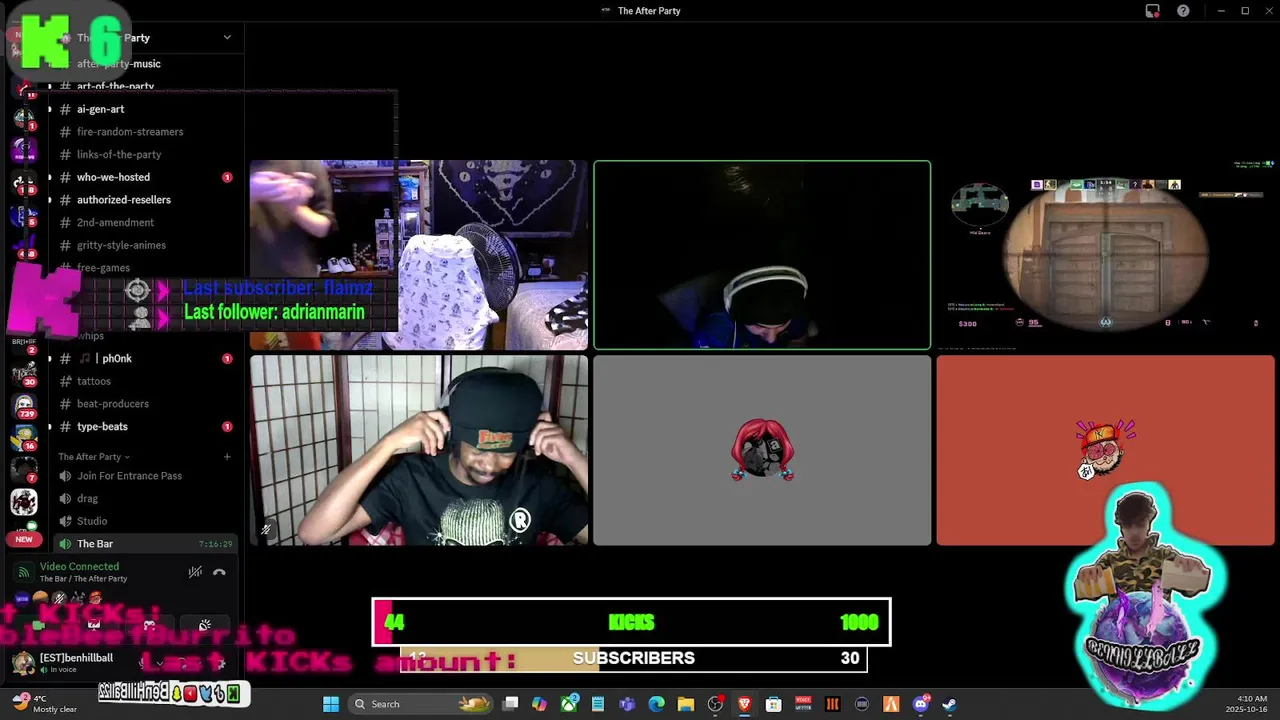Focus the top-left bedroom webcam tile
Image resolution: width=1280 pixels, height=720 pixels.
pyautogui.click(x=419, y=255)
